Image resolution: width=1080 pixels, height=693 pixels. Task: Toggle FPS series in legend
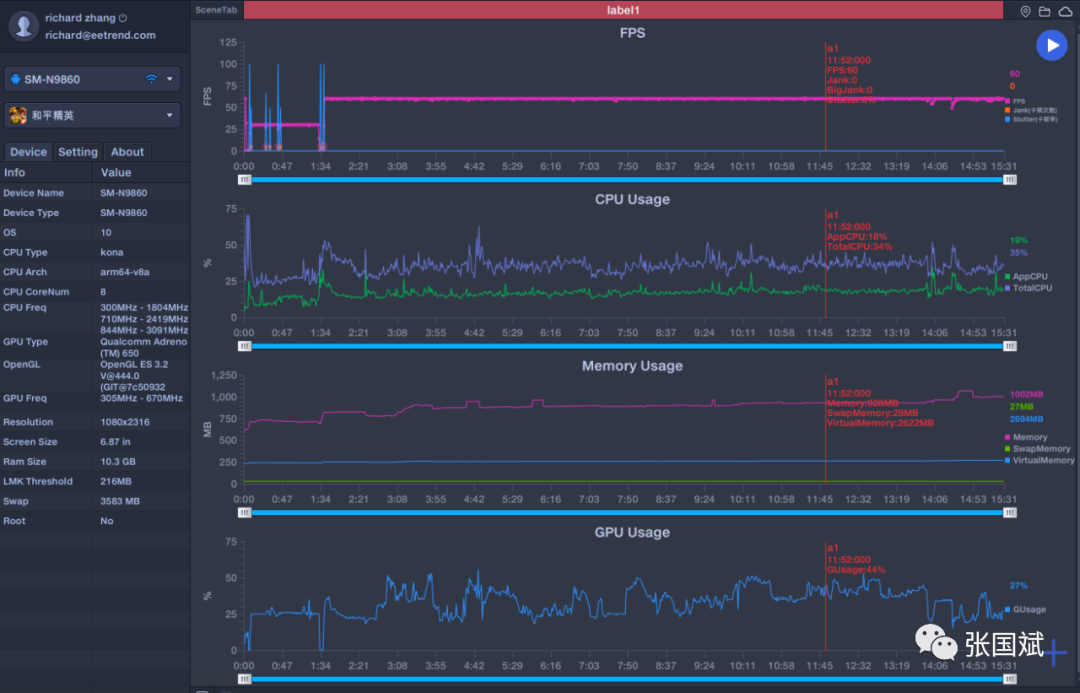1017,101
